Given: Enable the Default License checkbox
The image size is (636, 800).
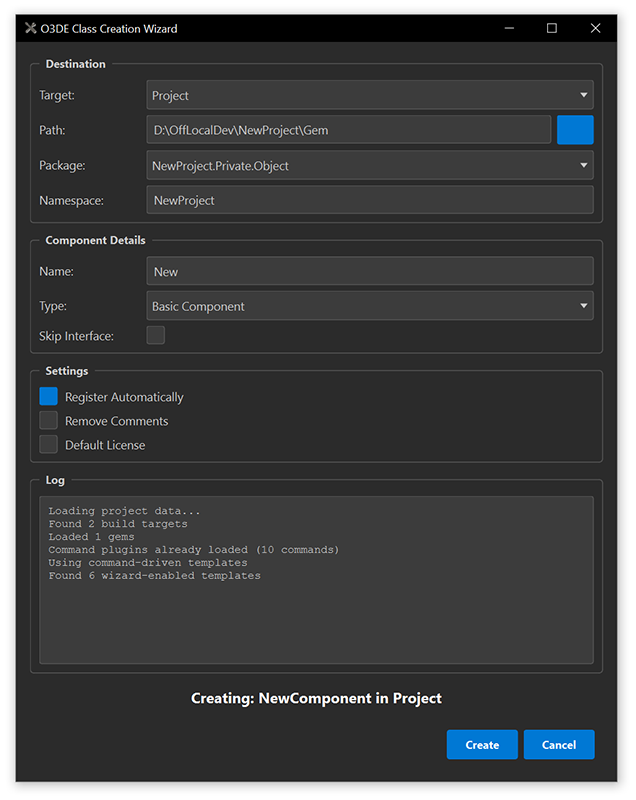Looking at the screenshot, I should pos(48,444).
